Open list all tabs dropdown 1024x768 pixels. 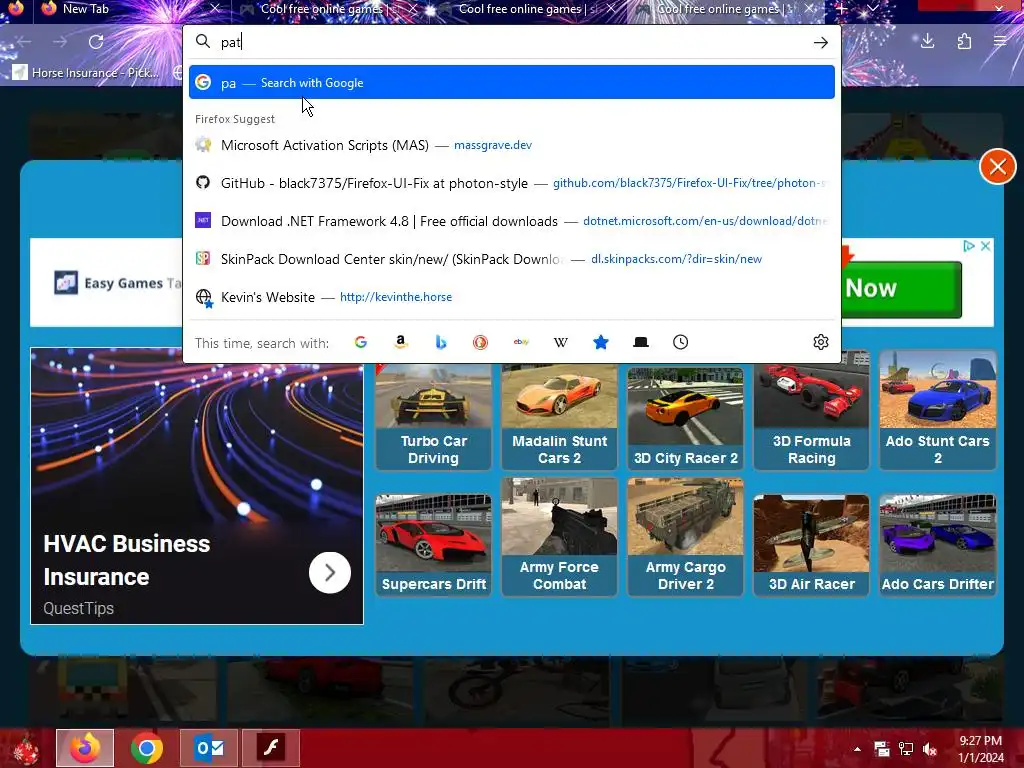872,8
